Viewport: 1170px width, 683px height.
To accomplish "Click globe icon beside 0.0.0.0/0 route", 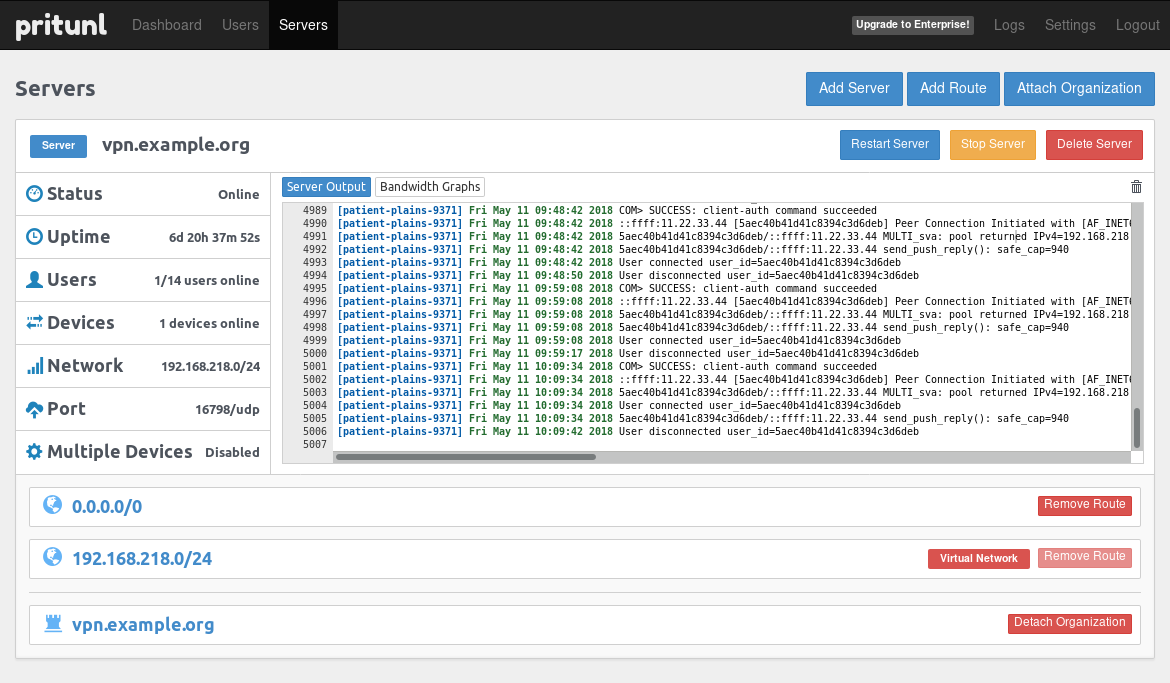I will point(52,505).
